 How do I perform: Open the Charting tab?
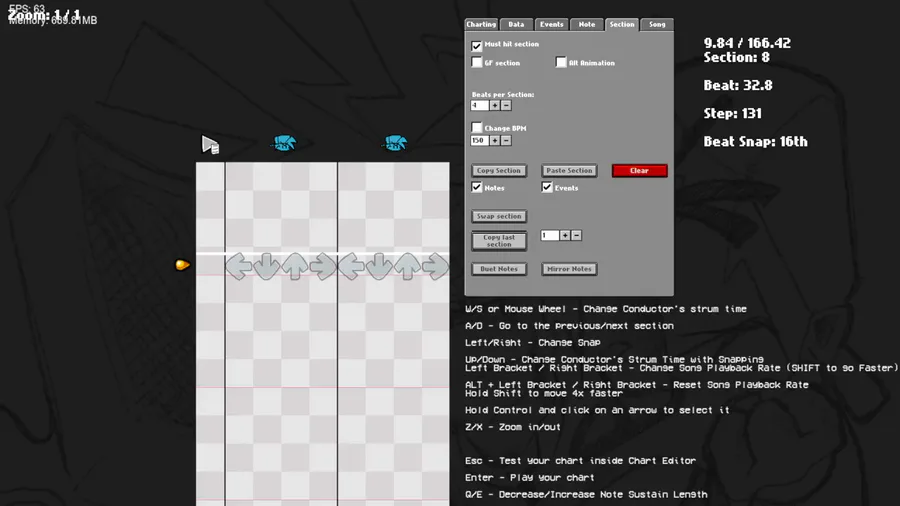coord(481,24)
